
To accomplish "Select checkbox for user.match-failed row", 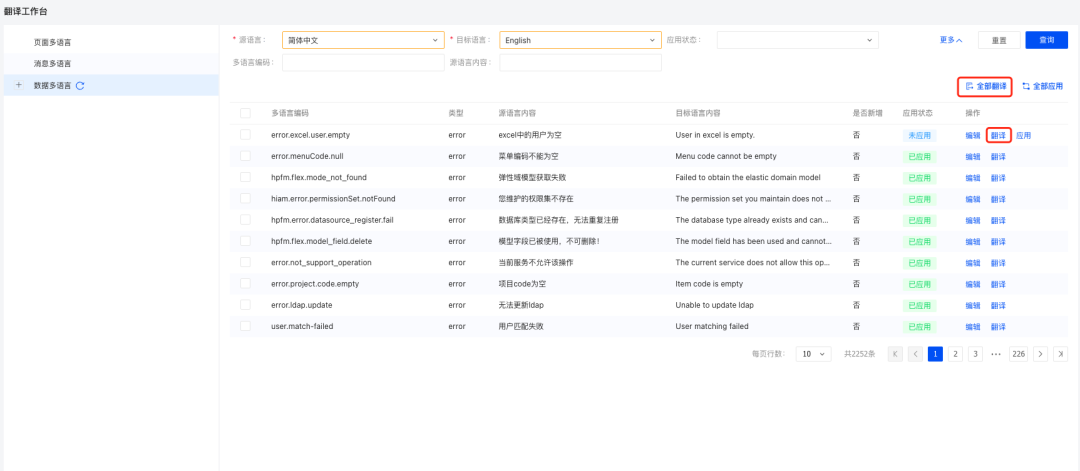I will pos(245,326).
